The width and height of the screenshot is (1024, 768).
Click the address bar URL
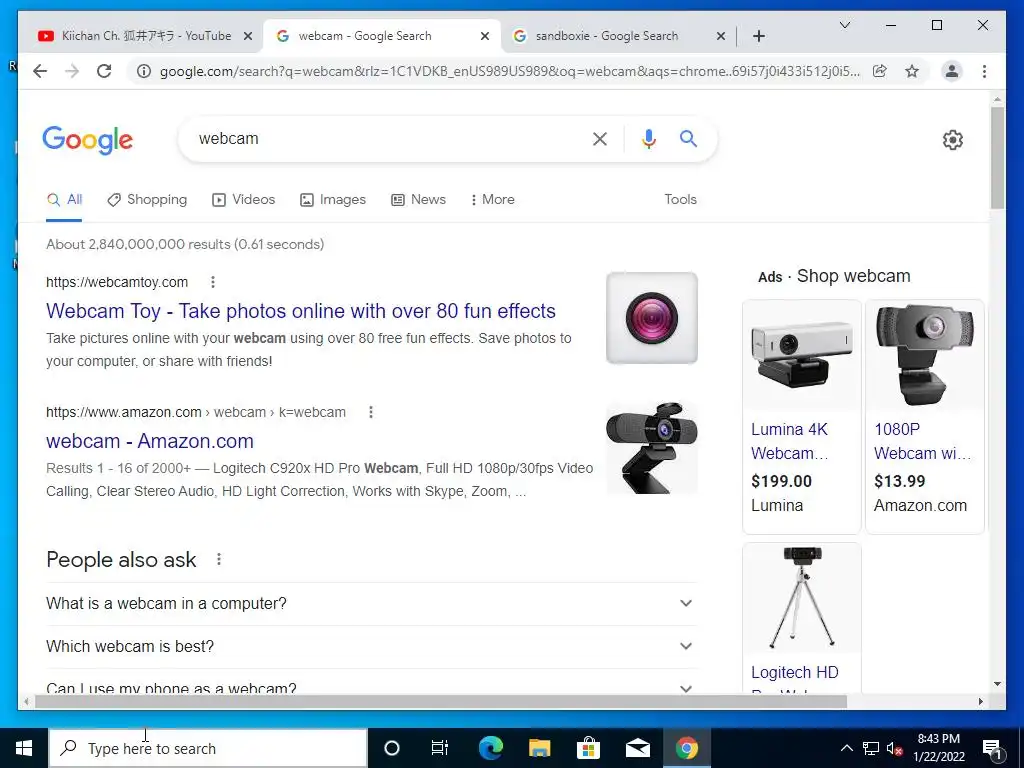(509, 71)
